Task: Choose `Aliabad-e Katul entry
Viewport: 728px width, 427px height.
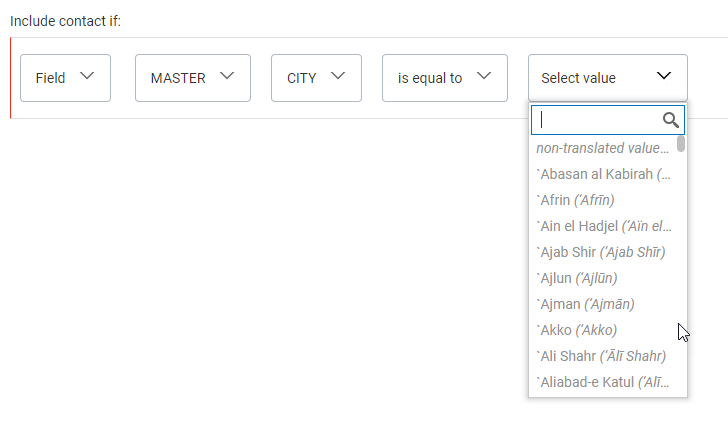Action: [603, 382]
